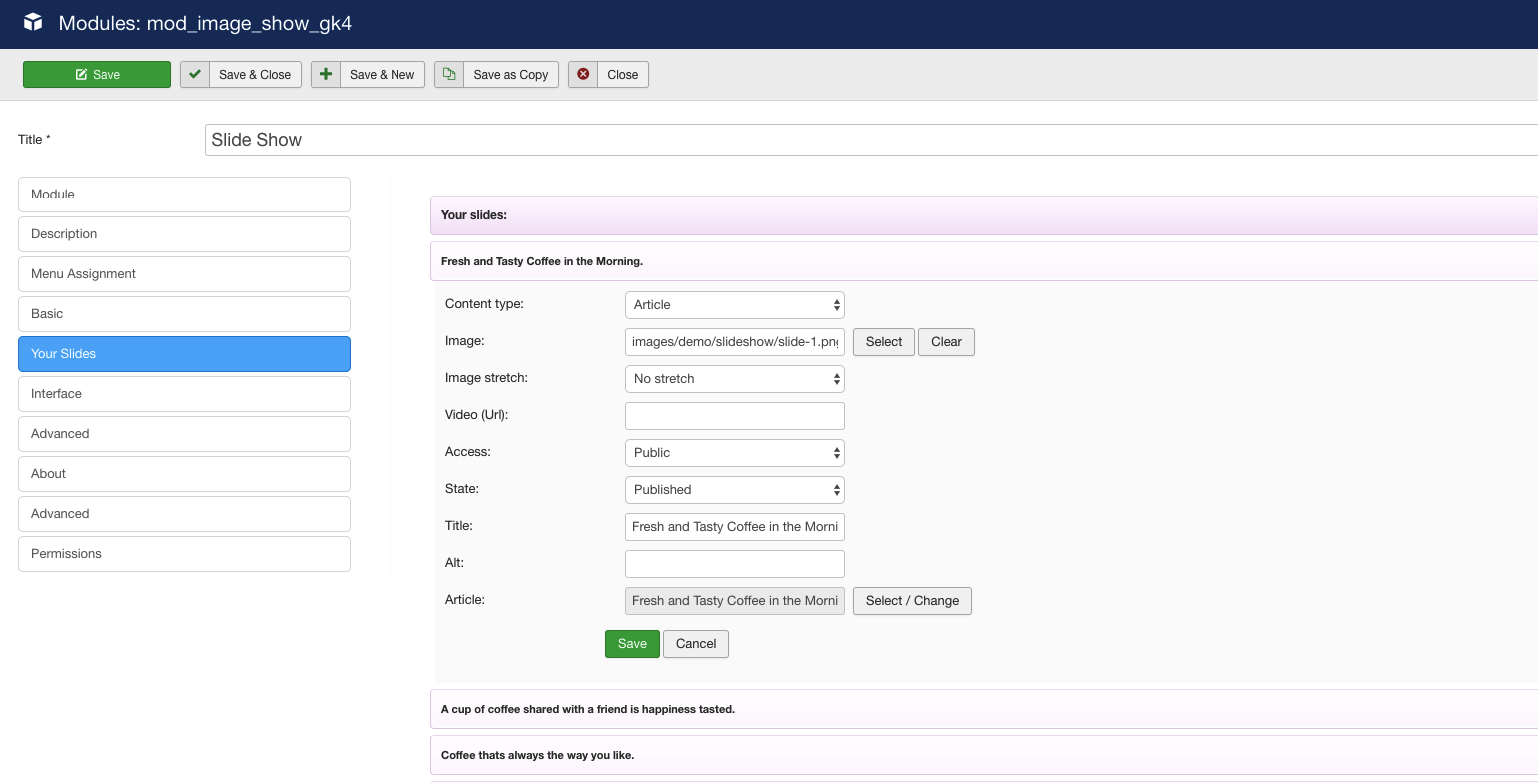
Task: Click the green checkmark Save & Close icon
Action: click(x=195, y=75)
